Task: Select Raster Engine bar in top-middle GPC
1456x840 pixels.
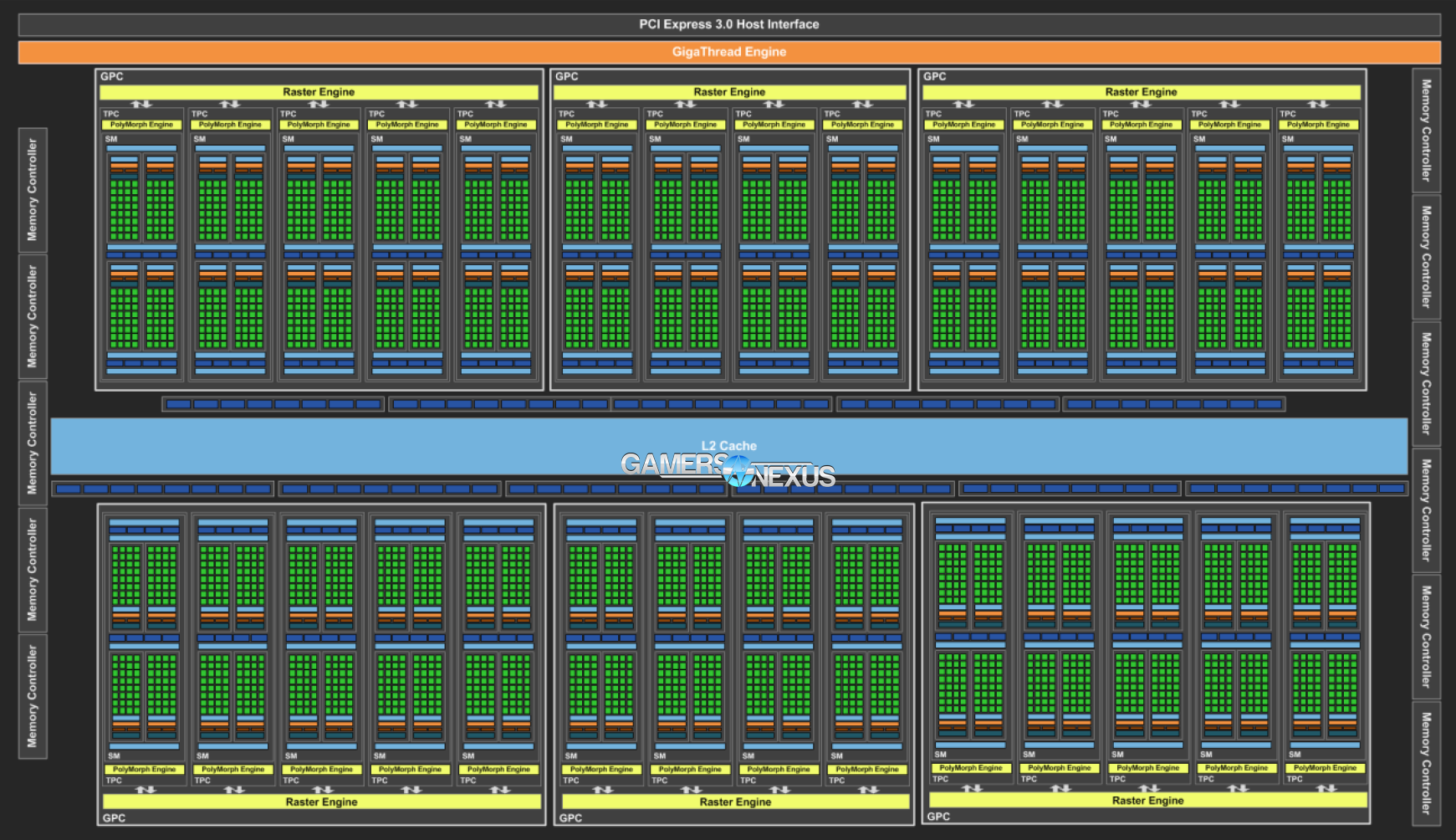Action: pyautogui.click(x=729, y=92)
